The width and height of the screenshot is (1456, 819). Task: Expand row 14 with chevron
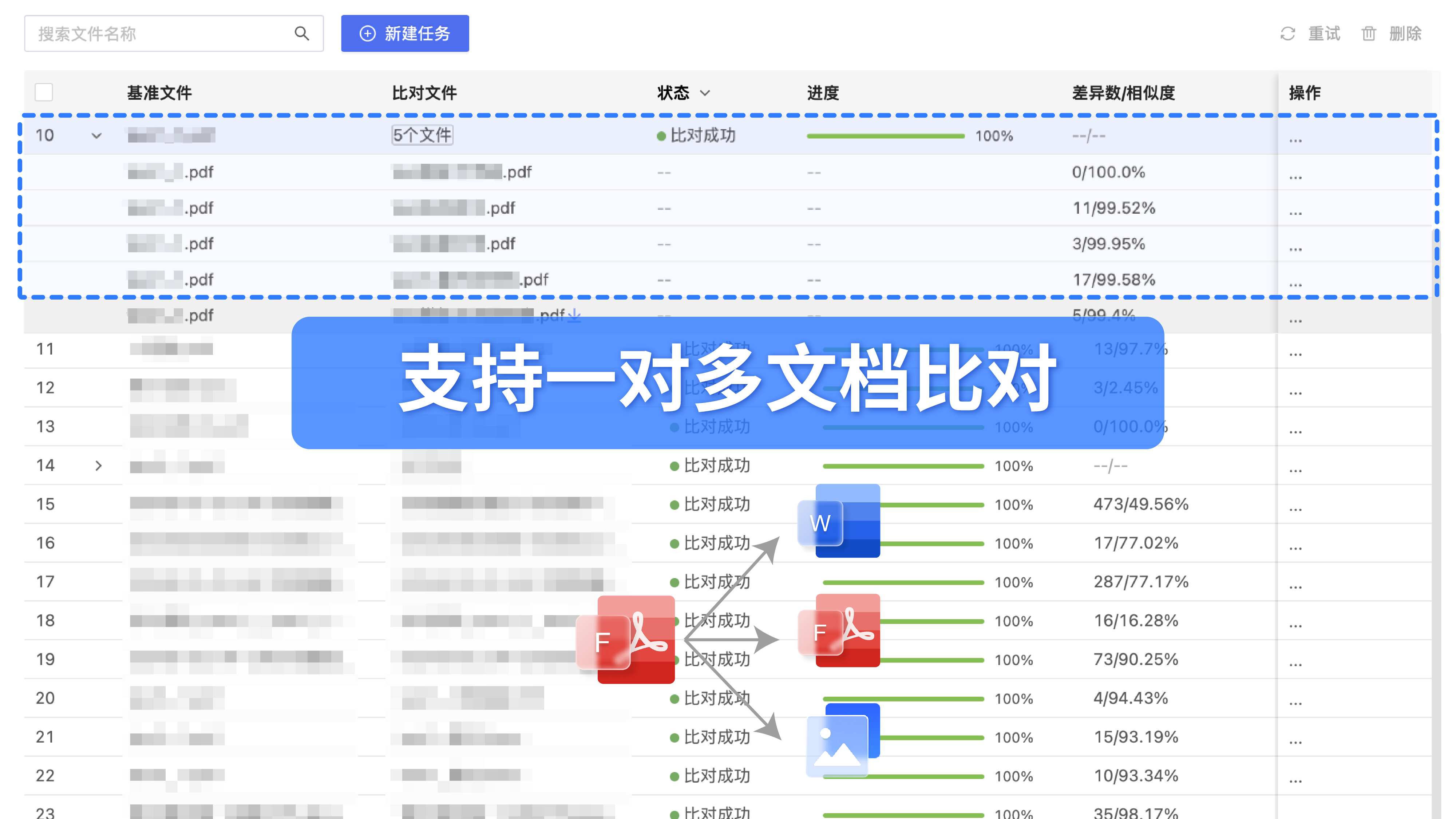coord(98,466)
